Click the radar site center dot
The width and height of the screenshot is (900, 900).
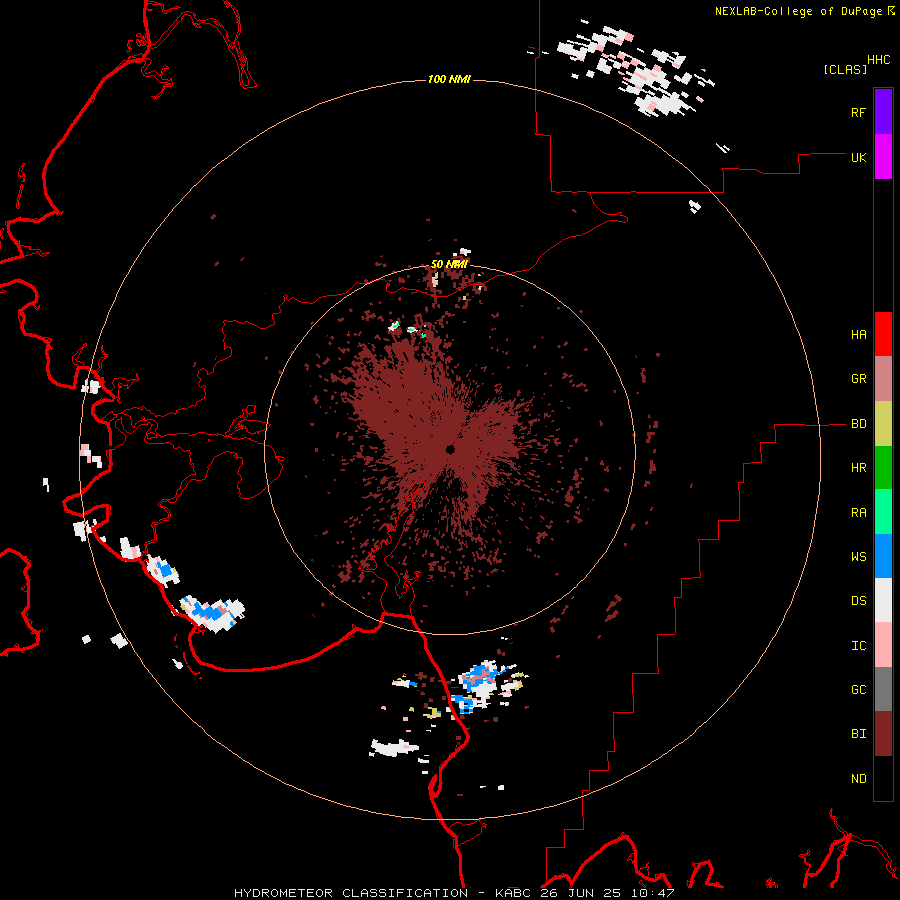point(451,449)
